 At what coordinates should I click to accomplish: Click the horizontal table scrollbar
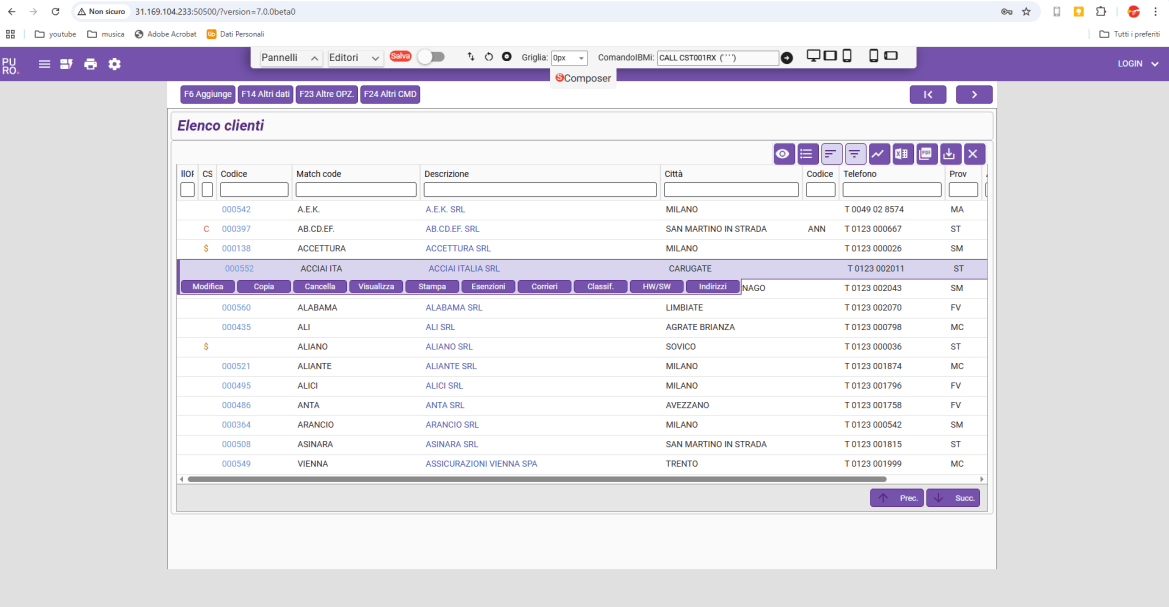coord(537,479)
